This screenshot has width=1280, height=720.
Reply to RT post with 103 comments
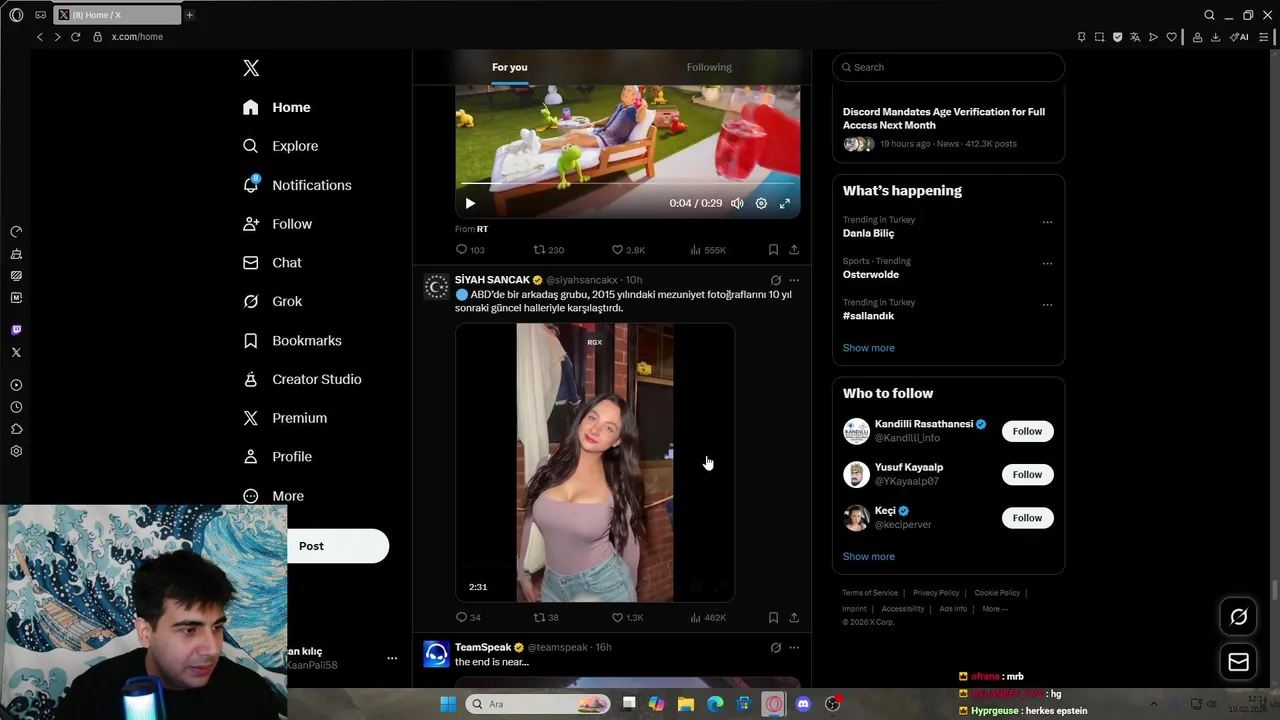click(470, 250)
